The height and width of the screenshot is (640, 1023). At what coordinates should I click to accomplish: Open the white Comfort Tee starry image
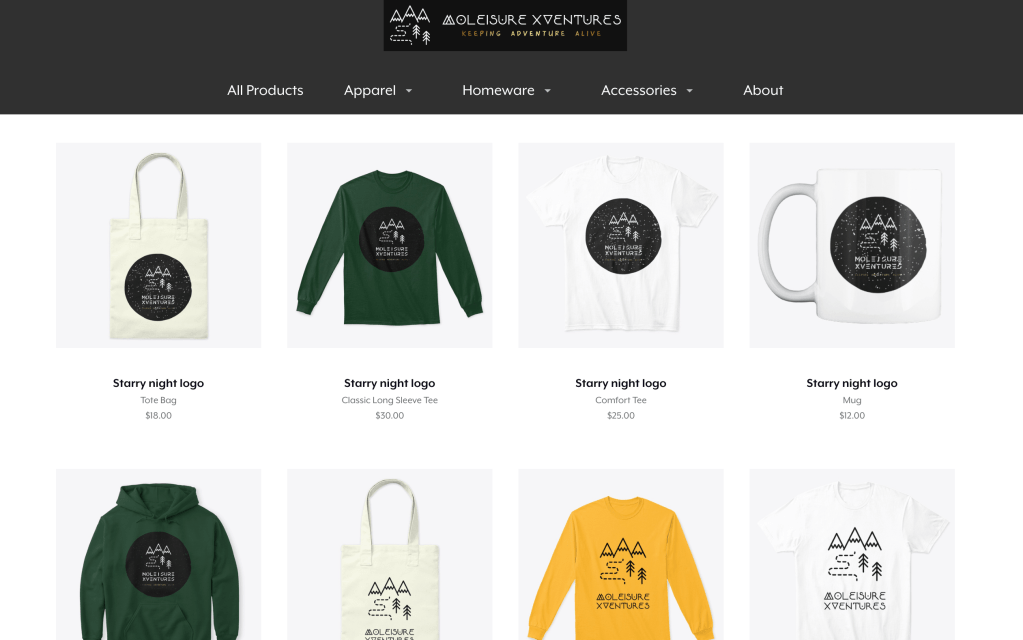[x=620, y=245]
